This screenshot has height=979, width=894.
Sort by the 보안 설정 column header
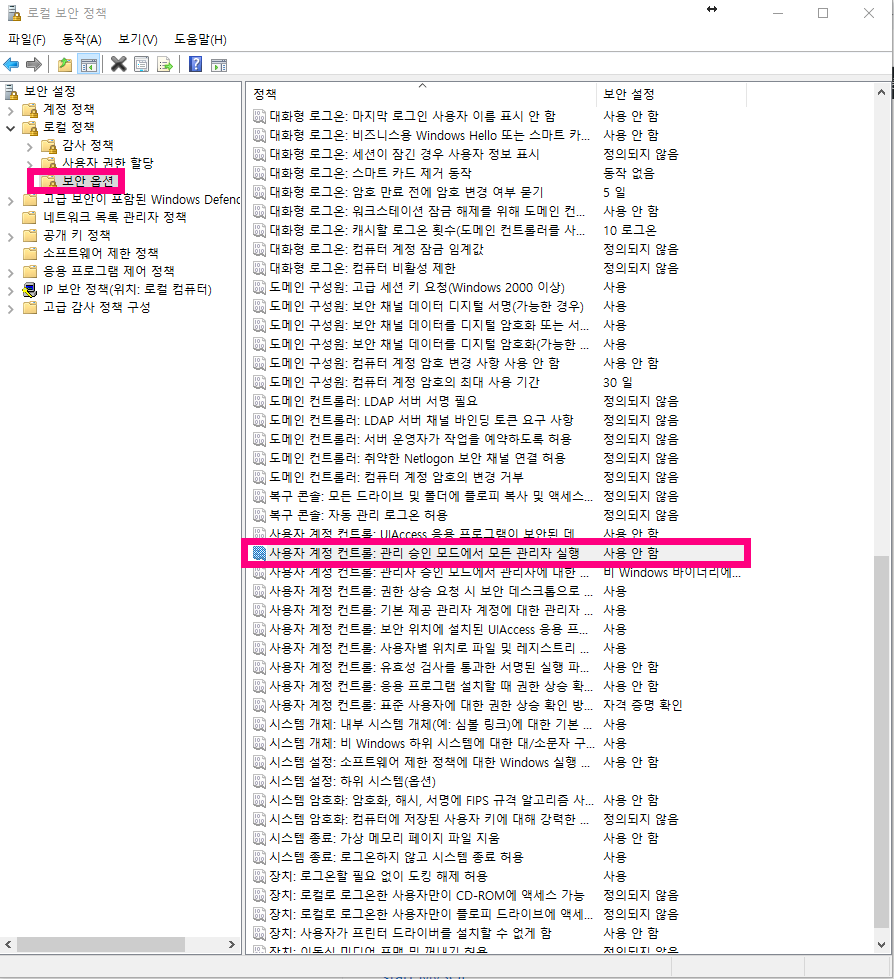(x=672, y=94)
